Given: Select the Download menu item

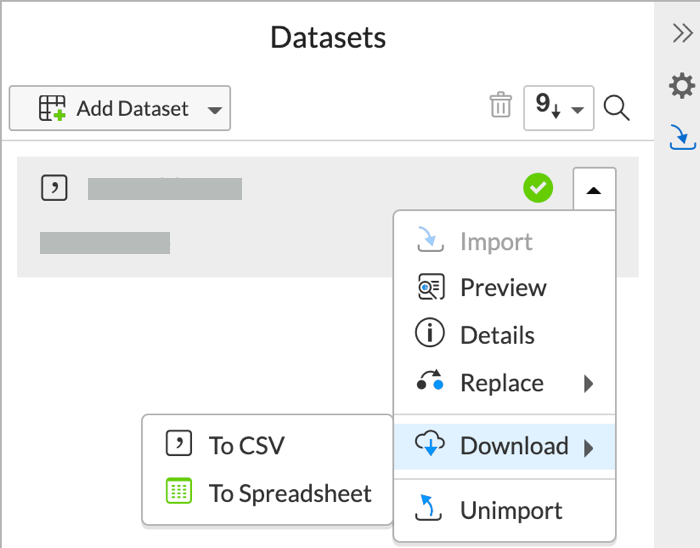Looking at the screenshot, I should pyautogui.click(x=504, y=446).
